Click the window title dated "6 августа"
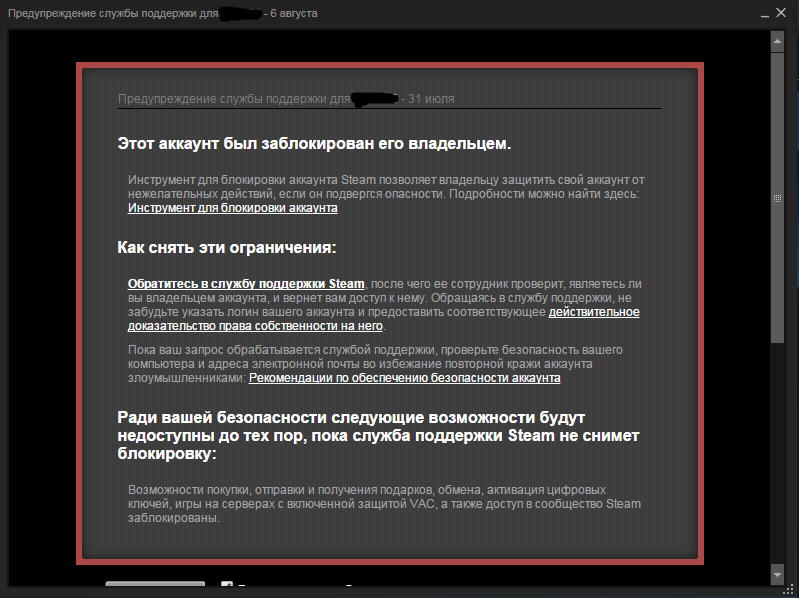The image size is (799, 598). pos(163,13)
